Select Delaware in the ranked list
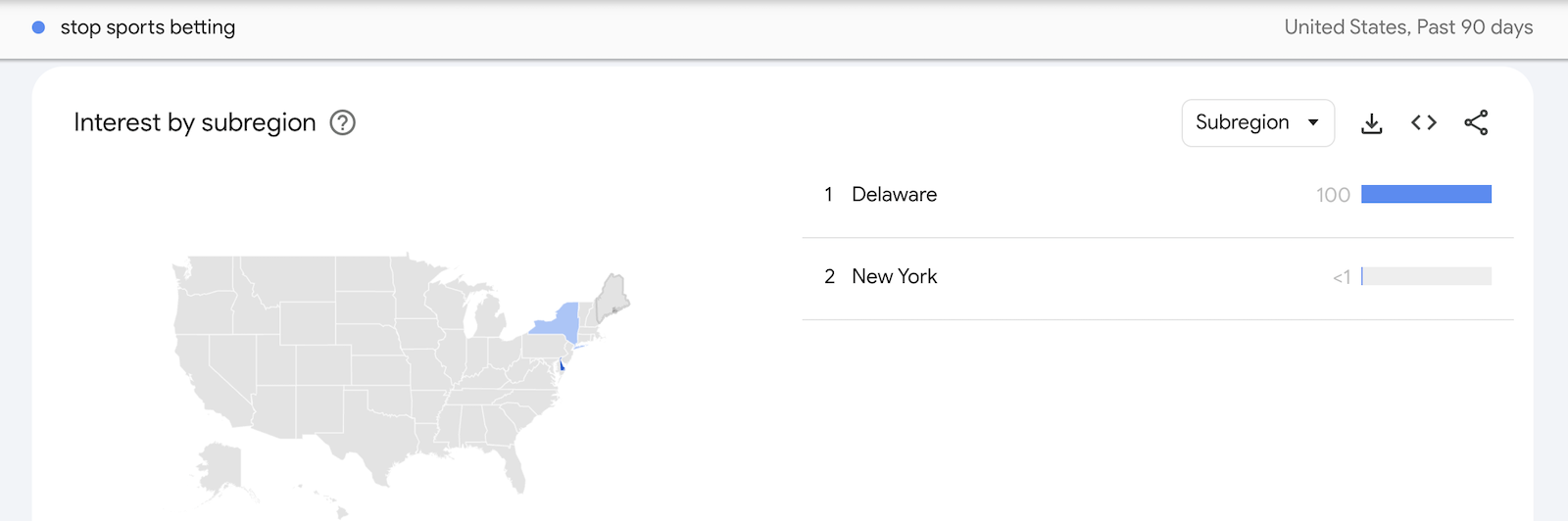1568x521 pixels. [894, 195]
